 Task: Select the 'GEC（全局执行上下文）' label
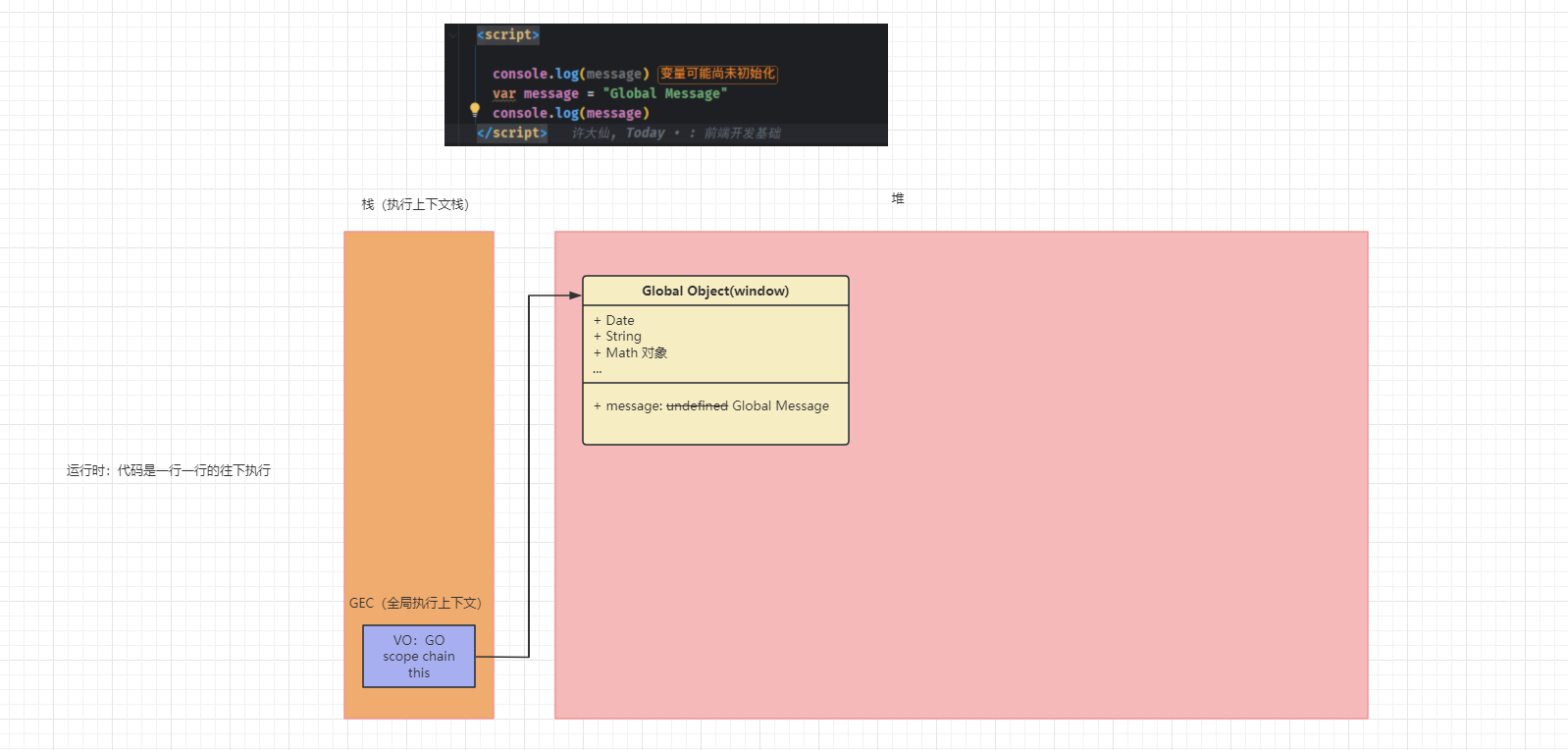click(415, 603)
